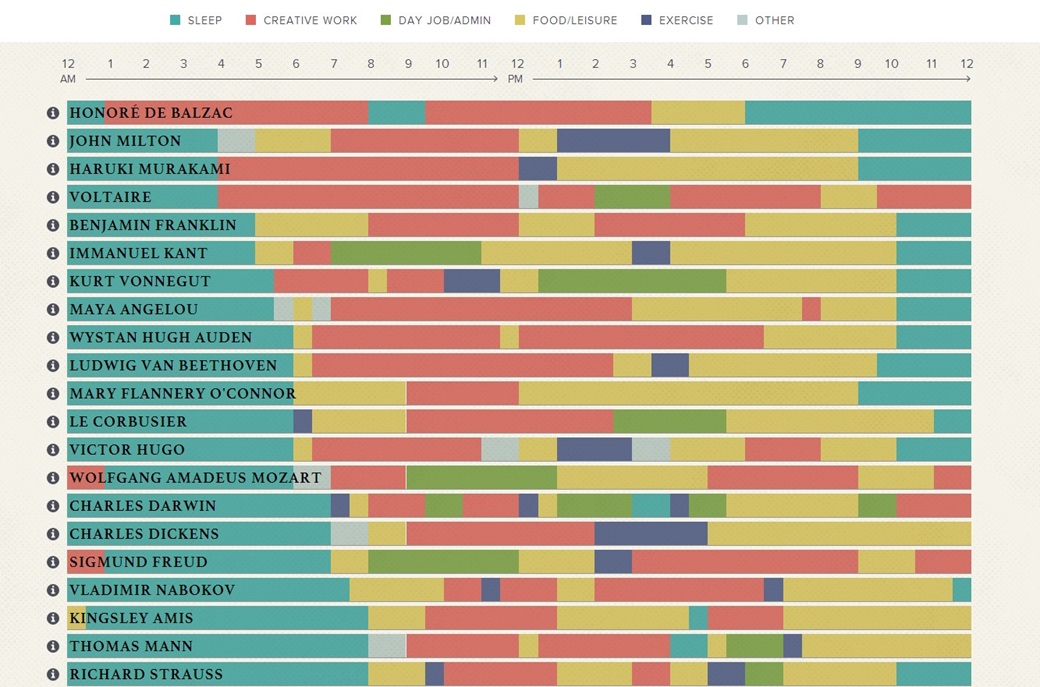The height and width of the screenshot is (687, 1040).
Task: Click the Exercise legend swatch
Action: (646, 20)
